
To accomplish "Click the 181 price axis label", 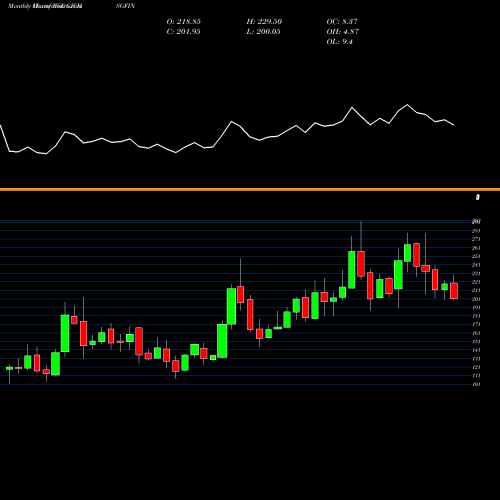I will pos(476,316).
